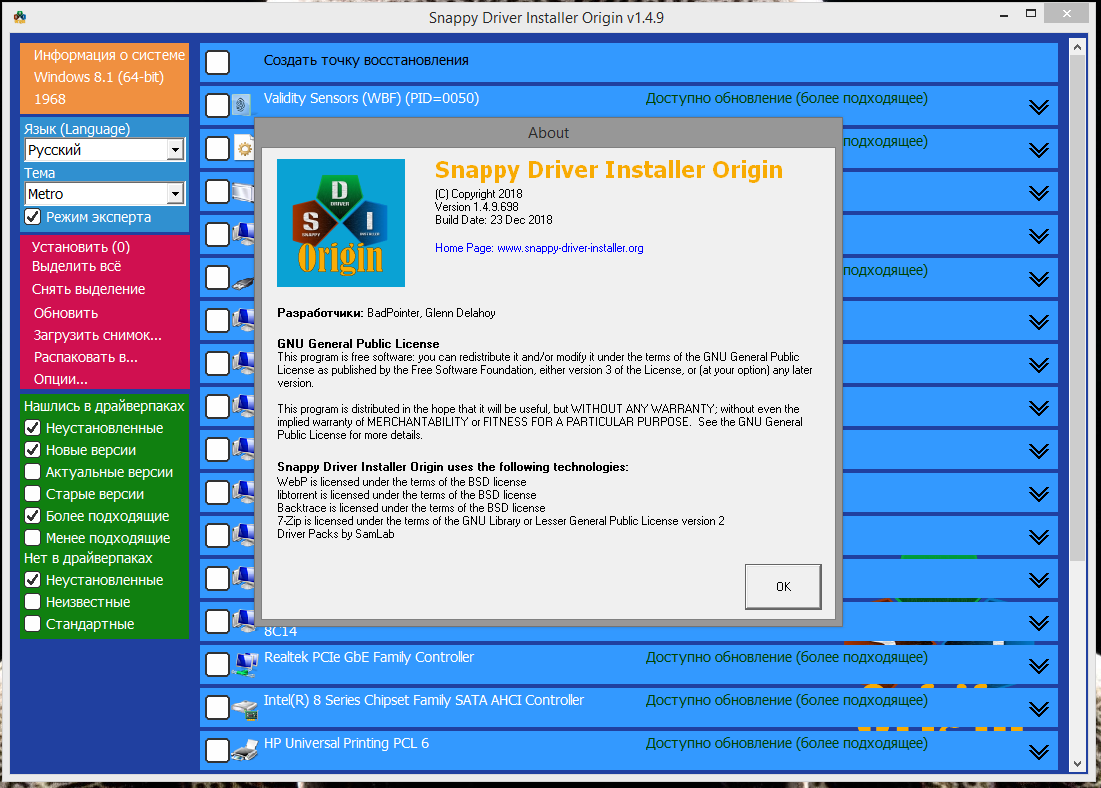Screen dimensions: 1101x788
Task: Tick the Создать точку восстановления checkbox
Action: (x=218, y=62)
